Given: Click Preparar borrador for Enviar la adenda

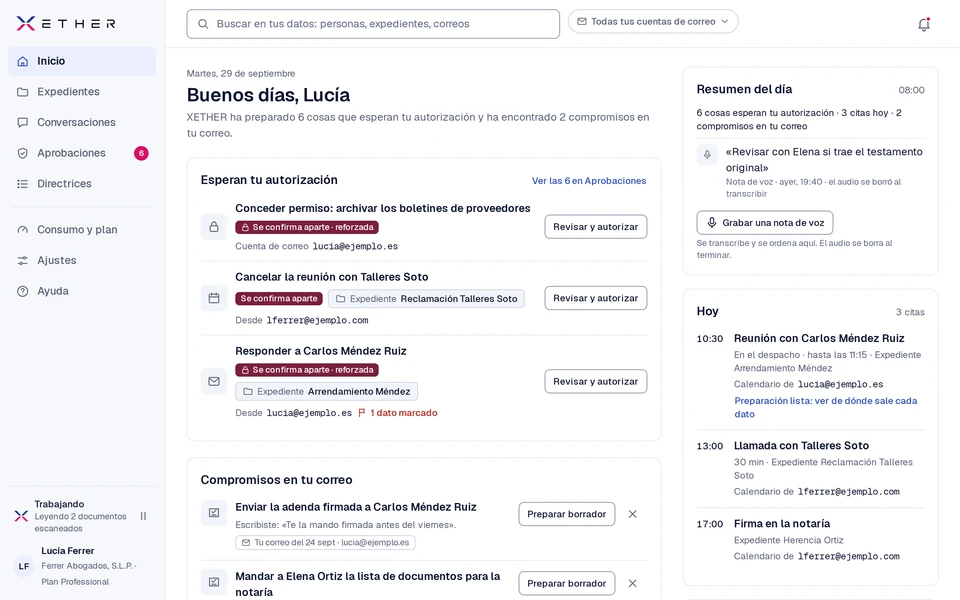Looking at the screenshot, I should 566,514.
